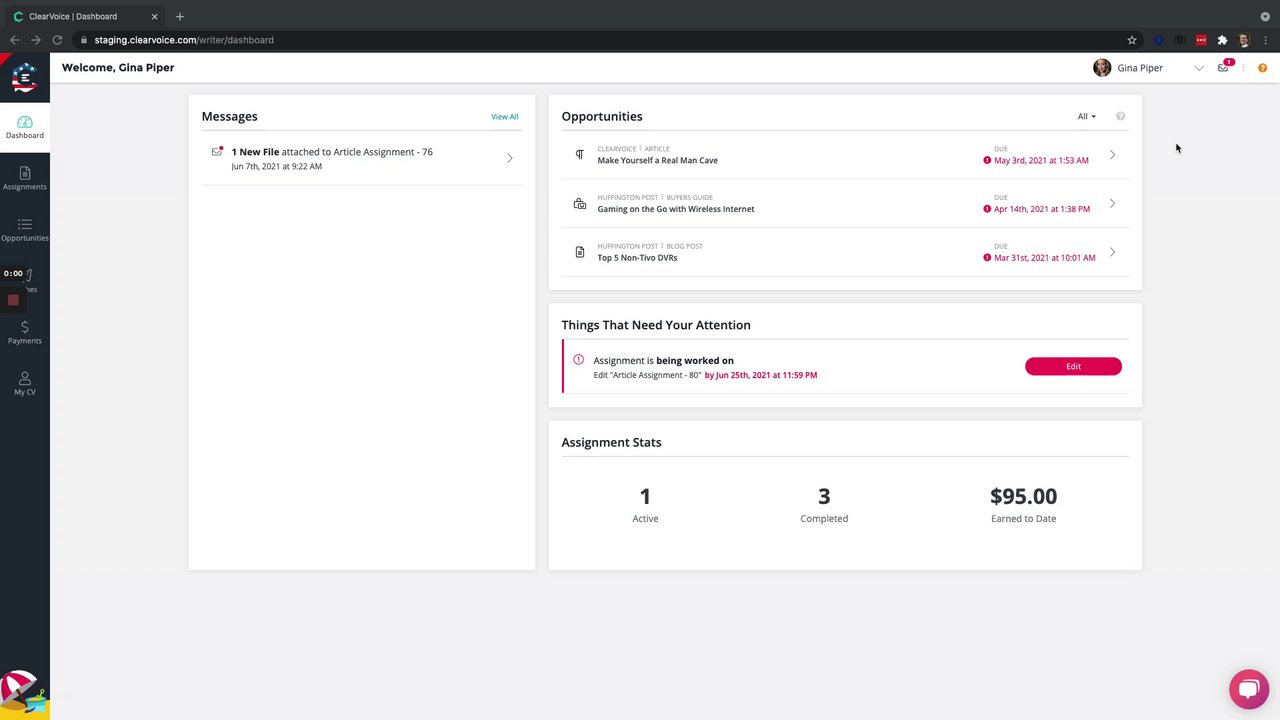This screenshot has width=1280, height=720.
Task: Click the envelope icon on New File message
Action: click(x=217, y=152)
